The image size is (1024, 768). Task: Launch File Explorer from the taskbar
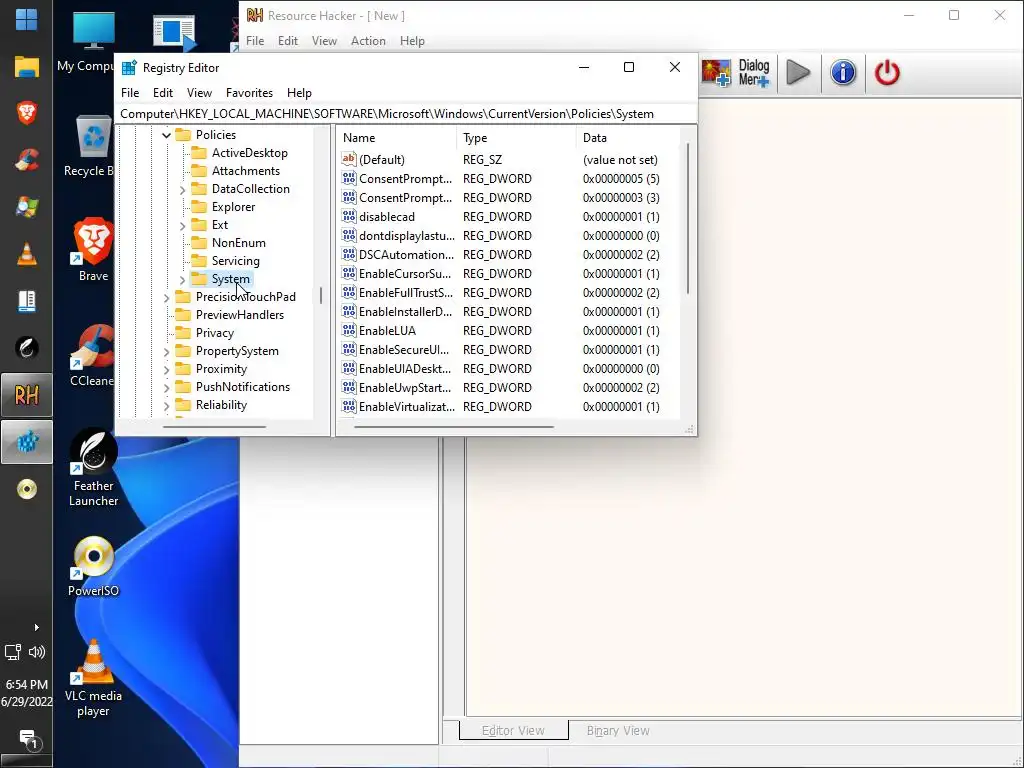click(26, 67)
